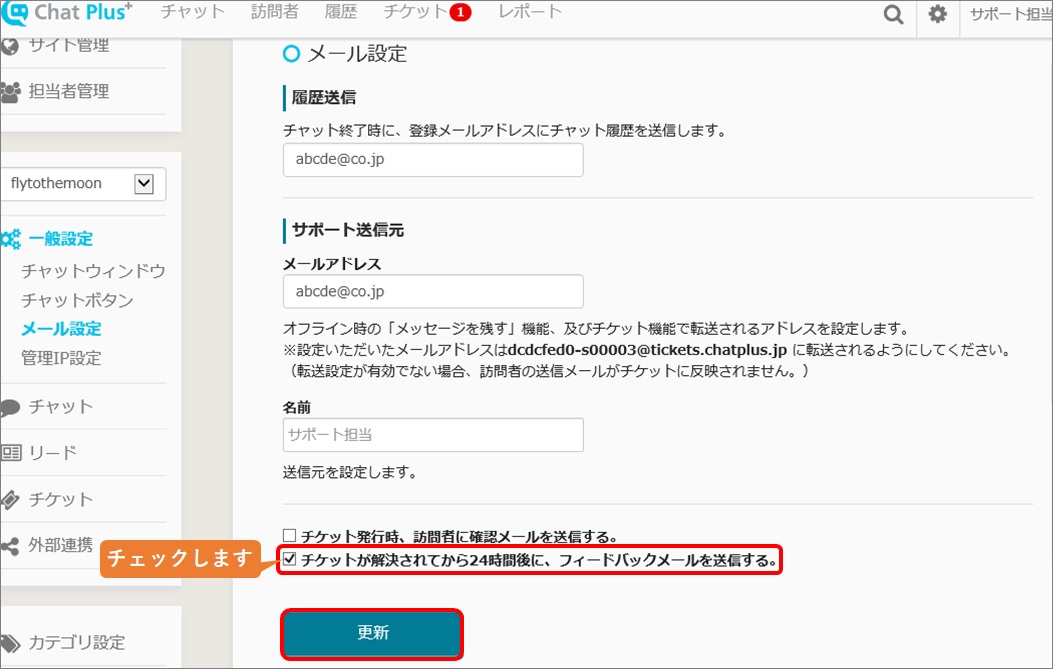Click the Chat Plus logo icon
The height and width of the screenshot is (669, 1053).
(x=15, y=13)
